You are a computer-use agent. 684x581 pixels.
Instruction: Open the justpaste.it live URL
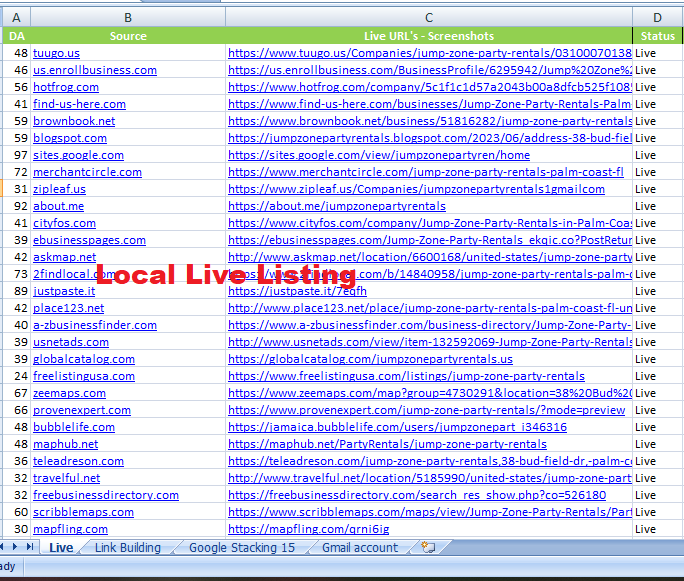(297, 291)
